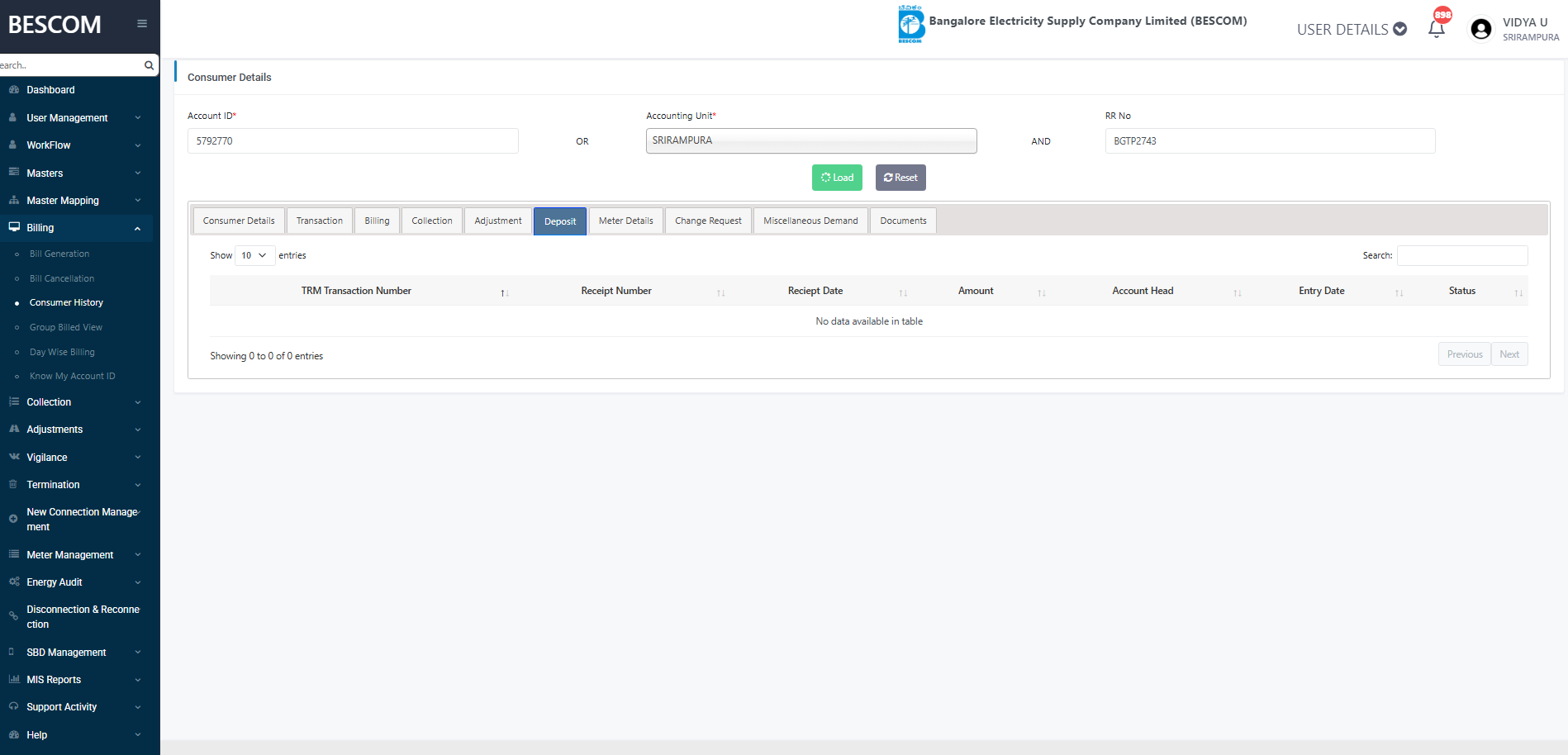Switch to the Meter Details tab

625,221
